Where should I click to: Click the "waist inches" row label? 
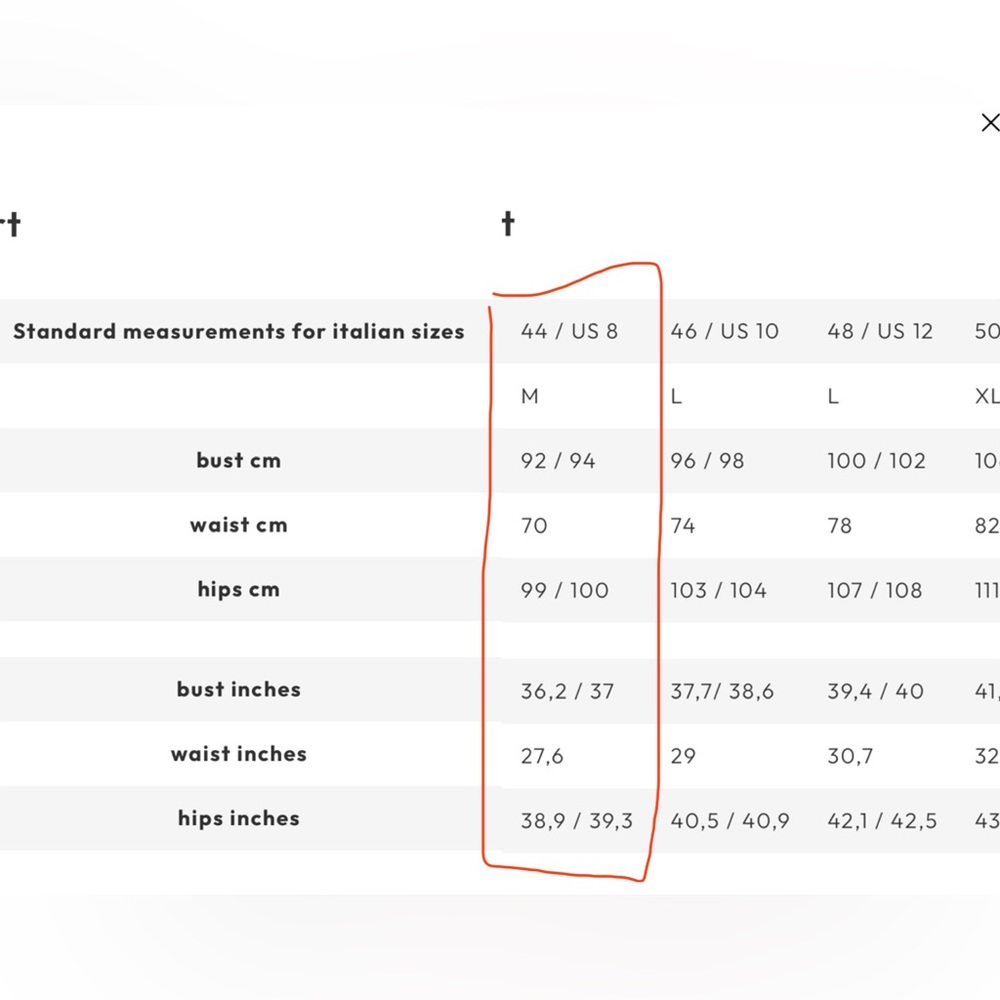click(239, 754)
